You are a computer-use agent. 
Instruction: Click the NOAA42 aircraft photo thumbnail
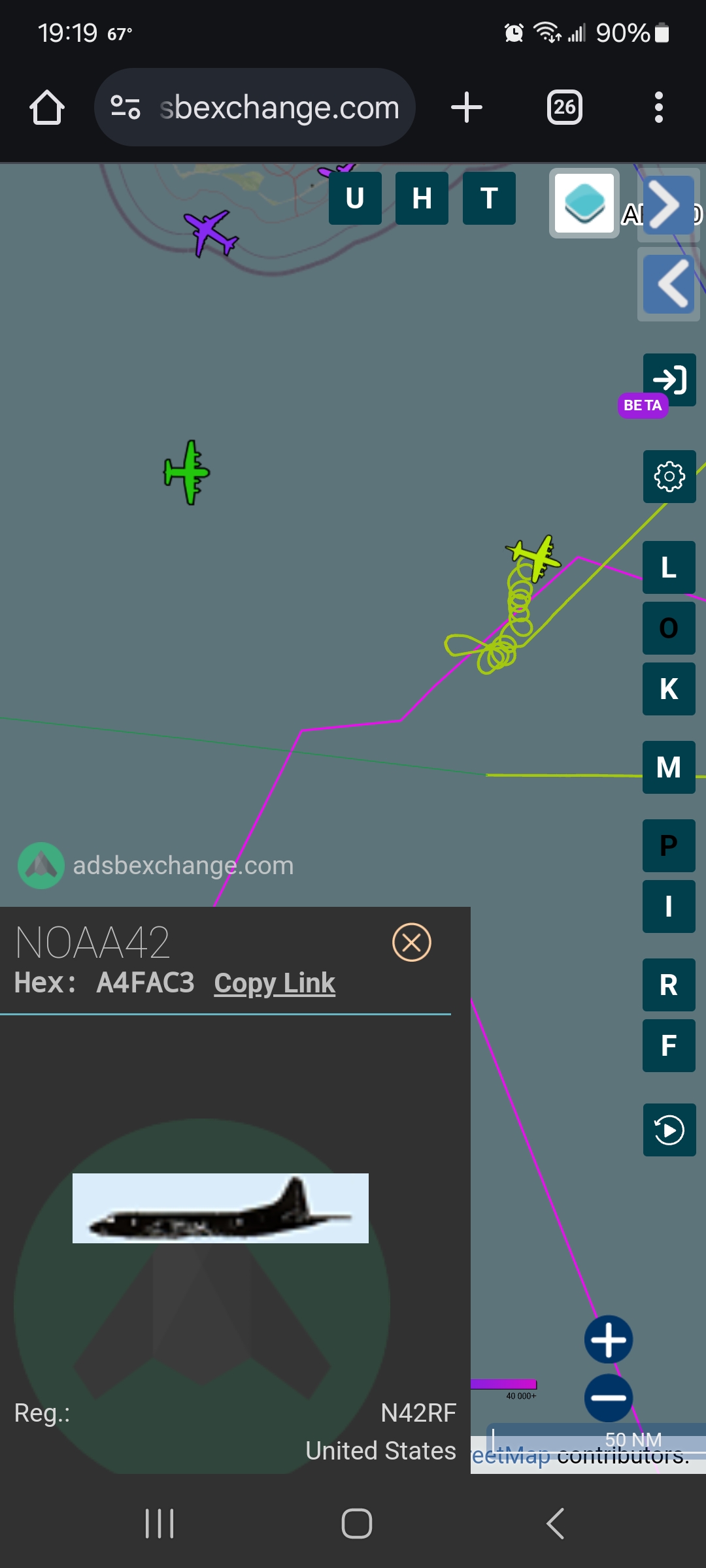[220, 1208]
